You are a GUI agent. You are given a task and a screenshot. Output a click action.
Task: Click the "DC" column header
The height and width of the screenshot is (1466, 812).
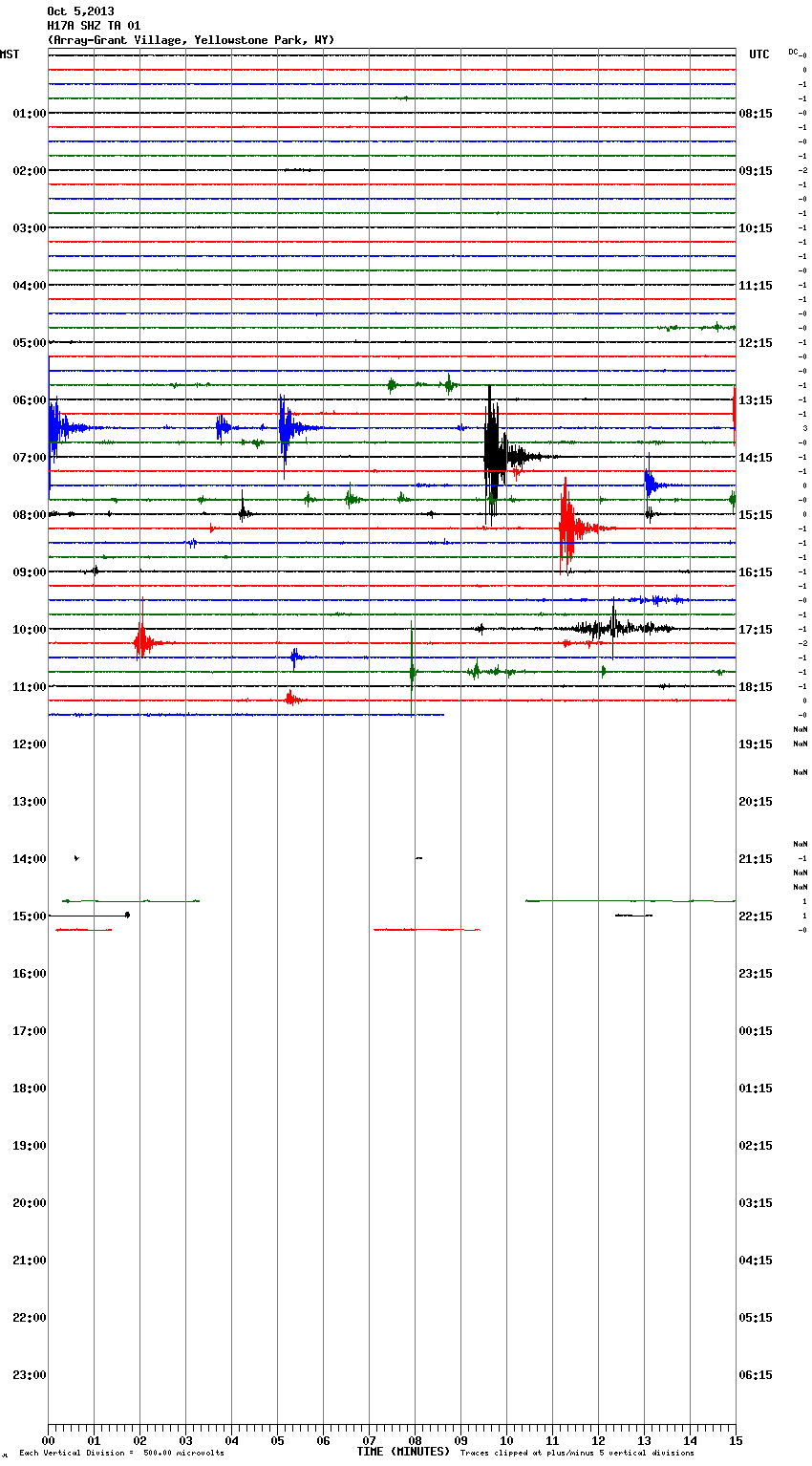[793, 52]
